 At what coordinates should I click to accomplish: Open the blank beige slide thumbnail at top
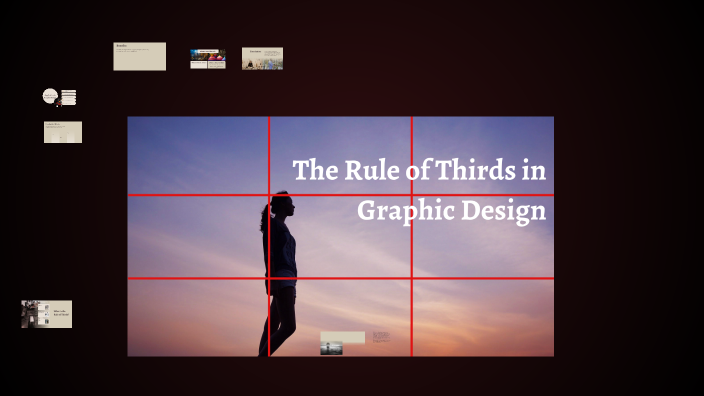tap(140, 57)
